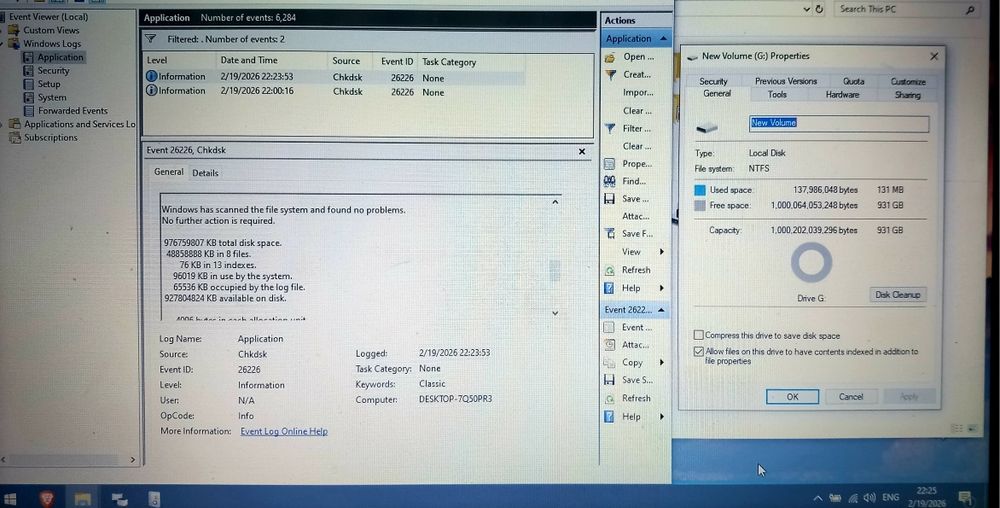The width and height of the screenshot is (1000, 508).
Task: Switch to the Details tab of Event 26226
Action: [x=205, y=173]
